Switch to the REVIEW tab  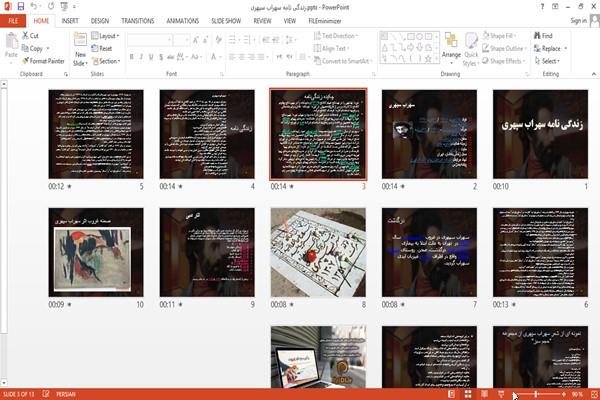(262, 21)
